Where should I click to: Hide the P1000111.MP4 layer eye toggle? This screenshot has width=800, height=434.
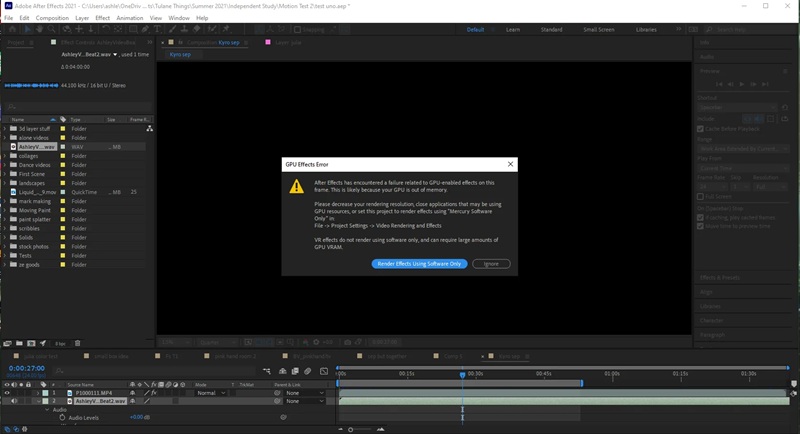point(7,393)
